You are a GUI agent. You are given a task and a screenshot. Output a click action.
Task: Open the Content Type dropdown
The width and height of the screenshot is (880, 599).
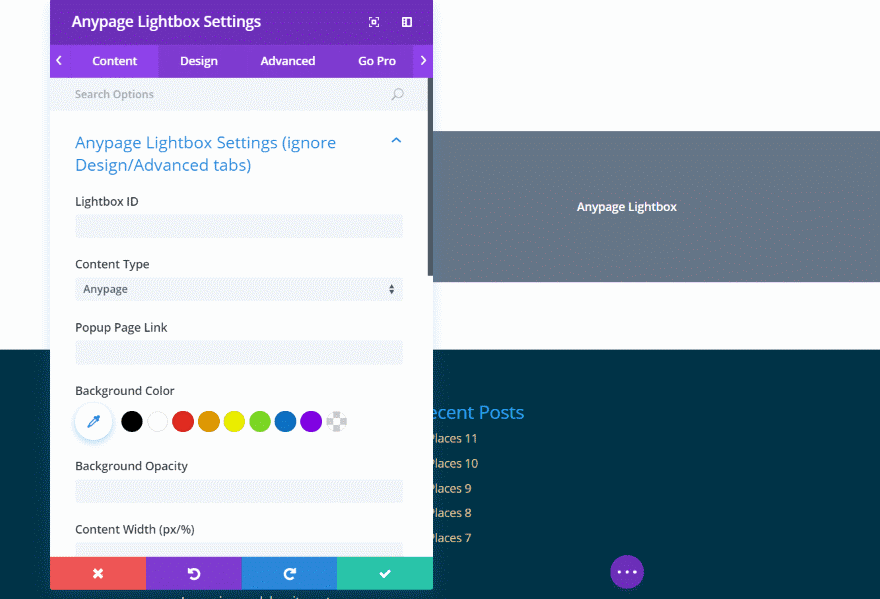(239, 289)
